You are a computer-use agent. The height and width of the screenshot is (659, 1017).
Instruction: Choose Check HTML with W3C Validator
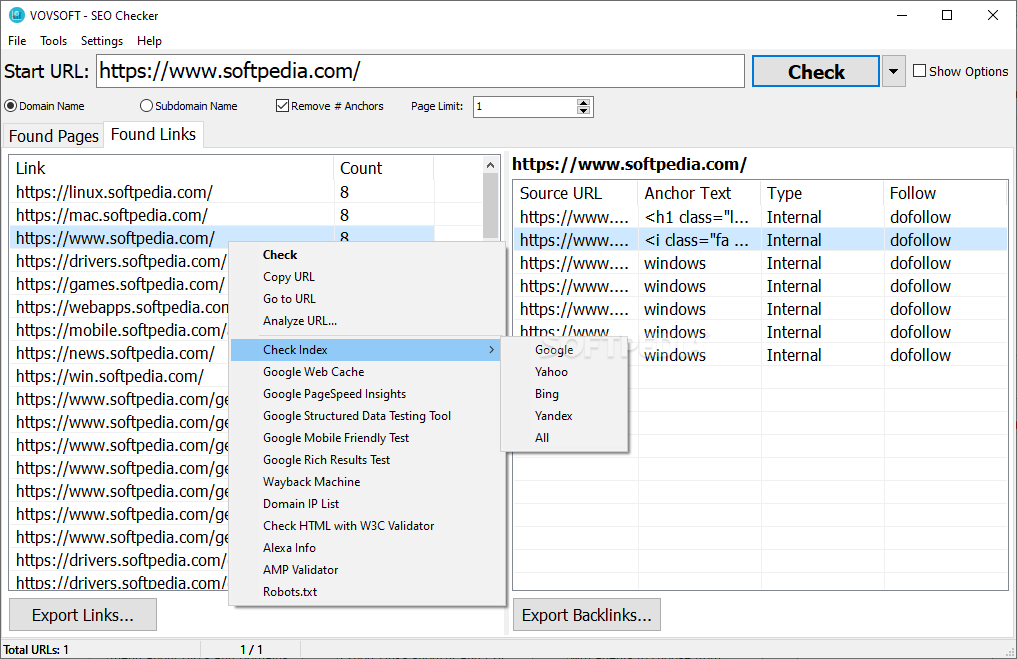pos(367,526)
